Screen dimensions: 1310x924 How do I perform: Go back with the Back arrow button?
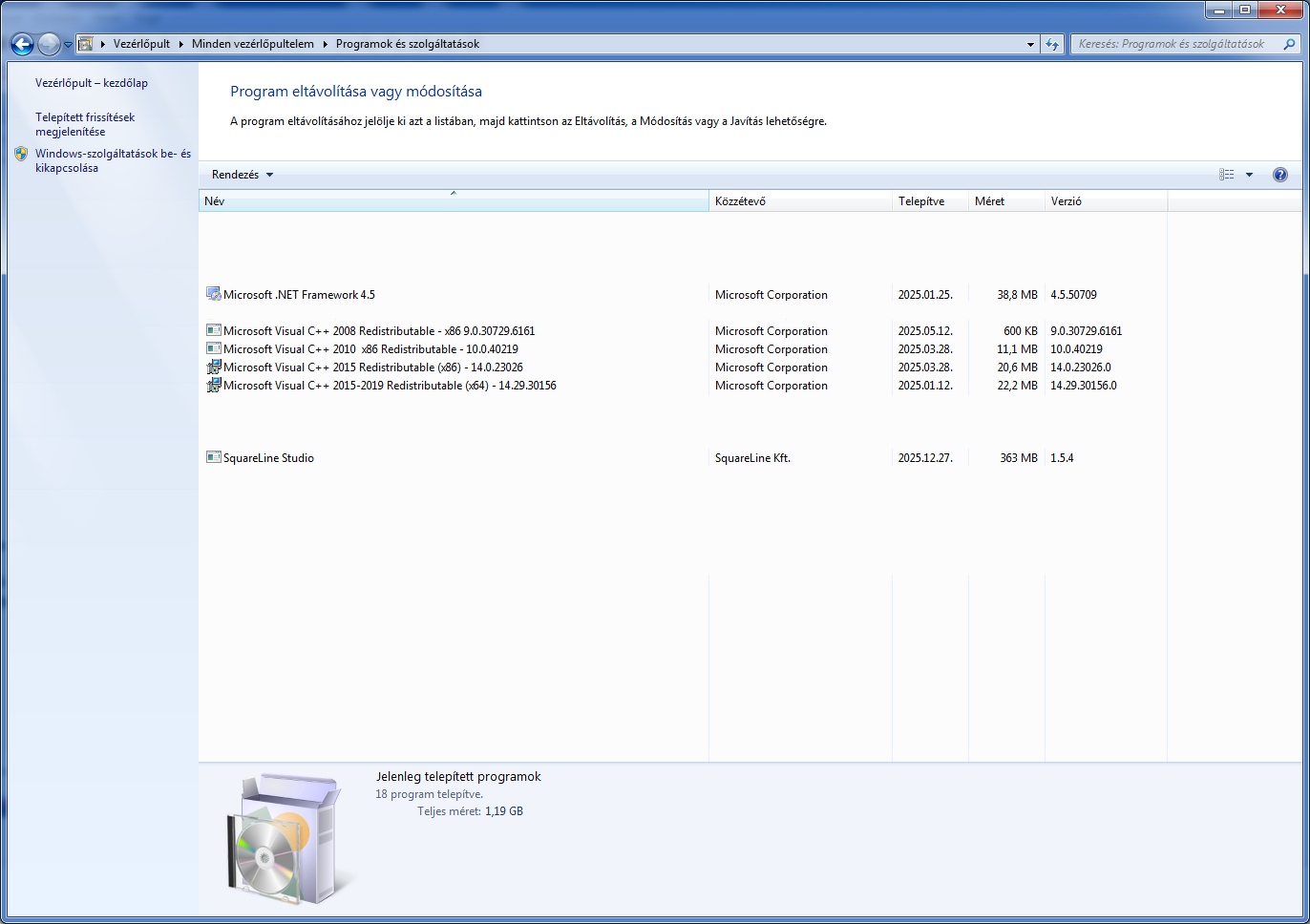[x=22, y=44]
